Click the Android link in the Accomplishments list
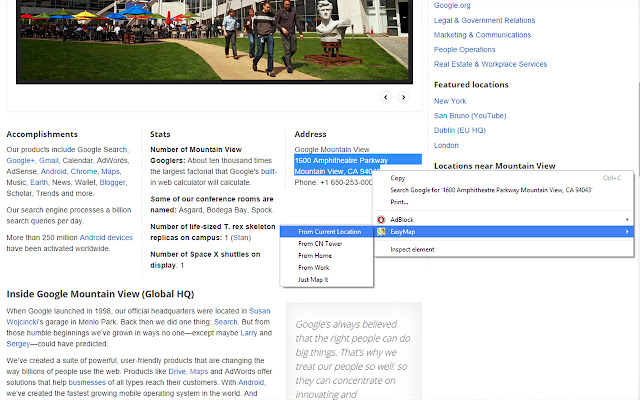This screenshot has height=400, width=640. click(x=53, y=171)
